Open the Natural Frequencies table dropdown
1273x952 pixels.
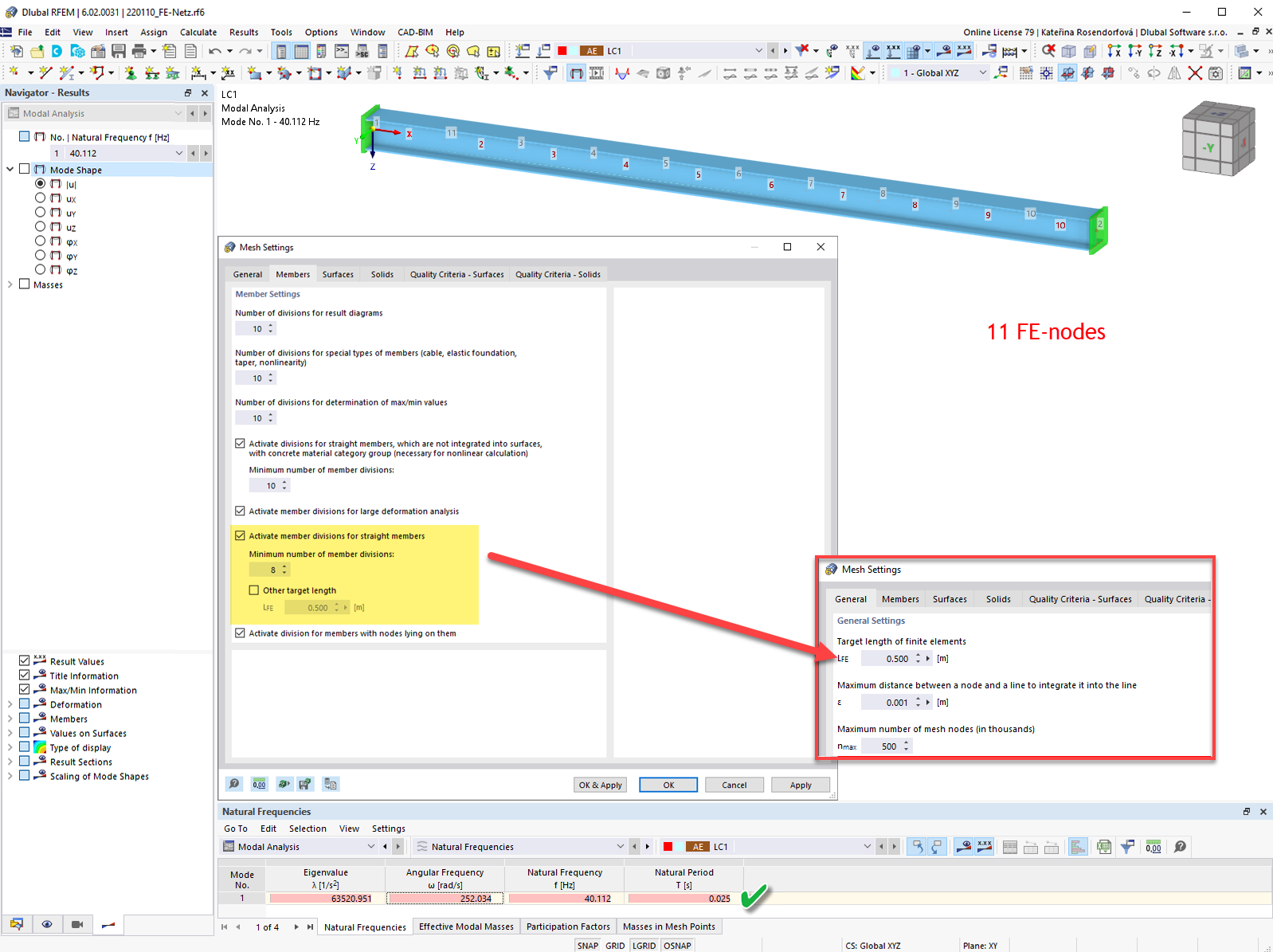click(621, 847)
